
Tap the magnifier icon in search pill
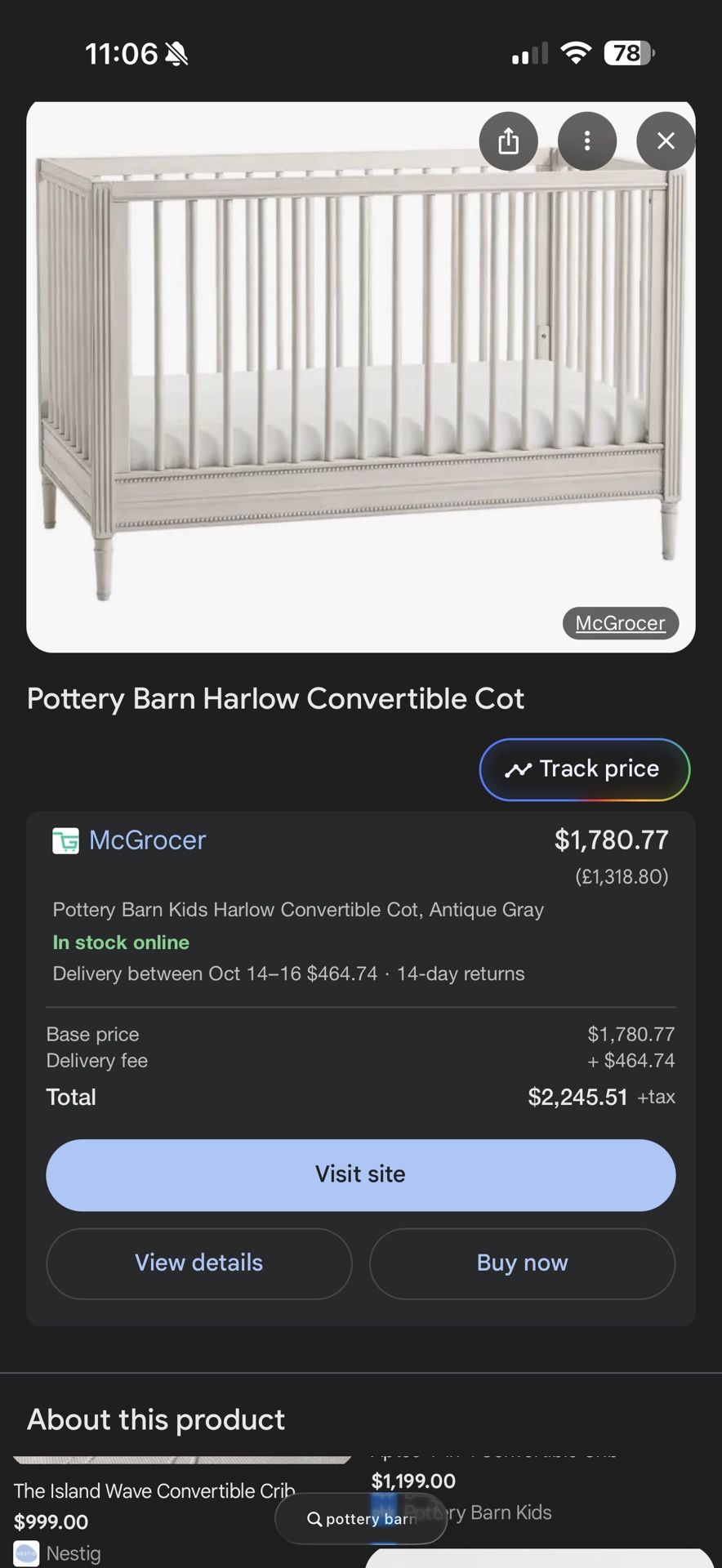click(x=314, y=1519)
